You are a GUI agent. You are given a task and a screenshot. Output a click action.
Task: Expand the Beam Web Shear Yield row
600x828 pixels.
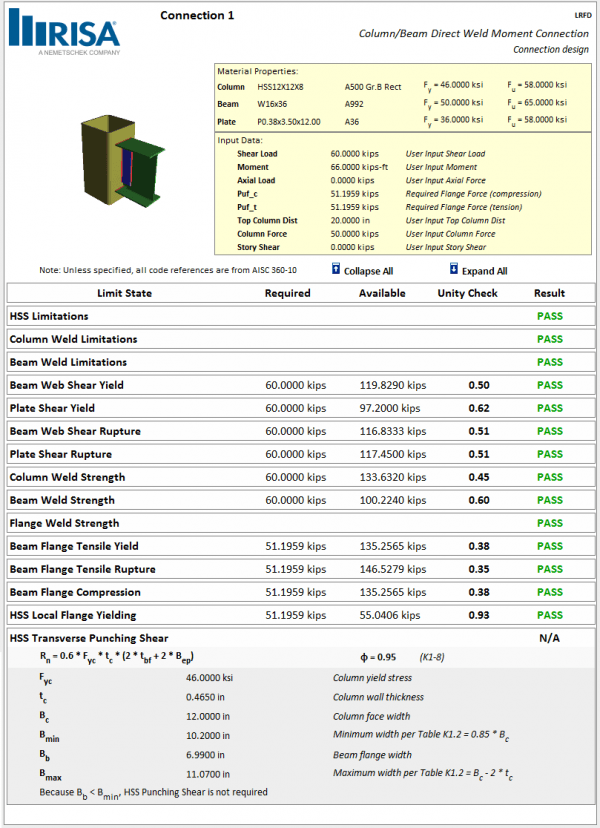(x=67, y=385)
